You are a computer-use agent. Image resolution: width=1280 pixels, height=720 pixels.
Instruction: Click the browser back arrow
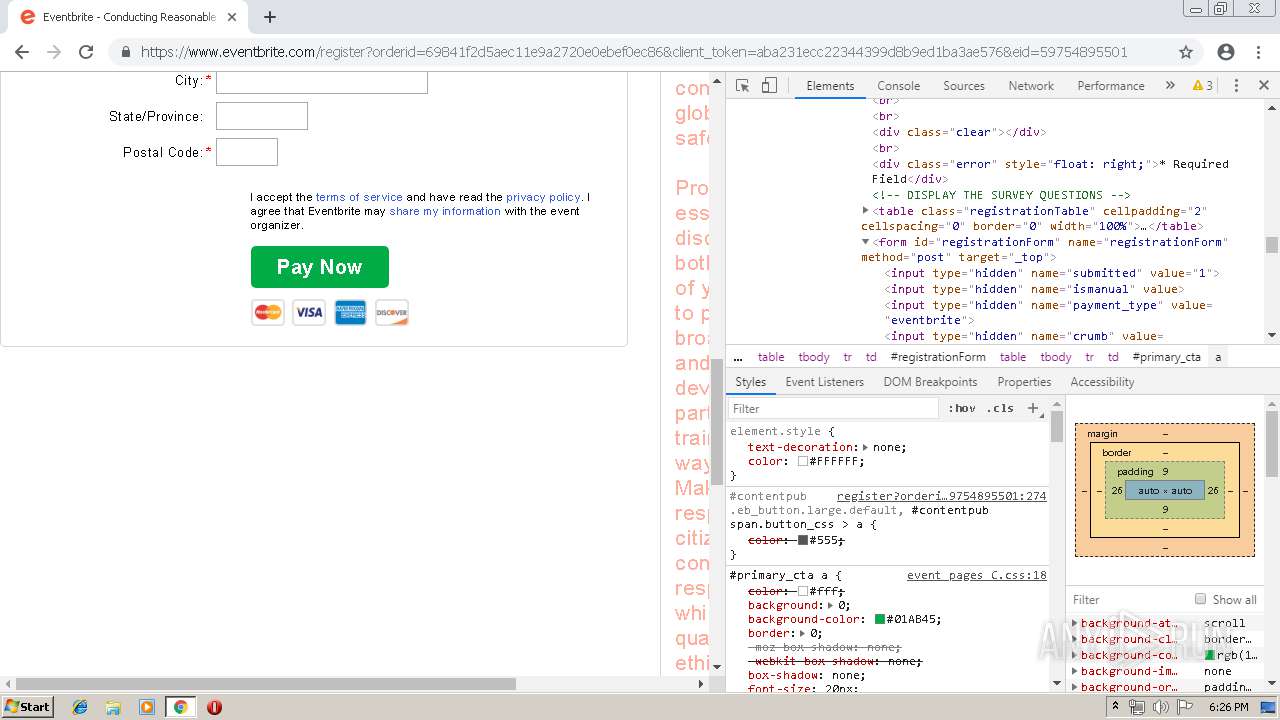click(x=22, y=52)
